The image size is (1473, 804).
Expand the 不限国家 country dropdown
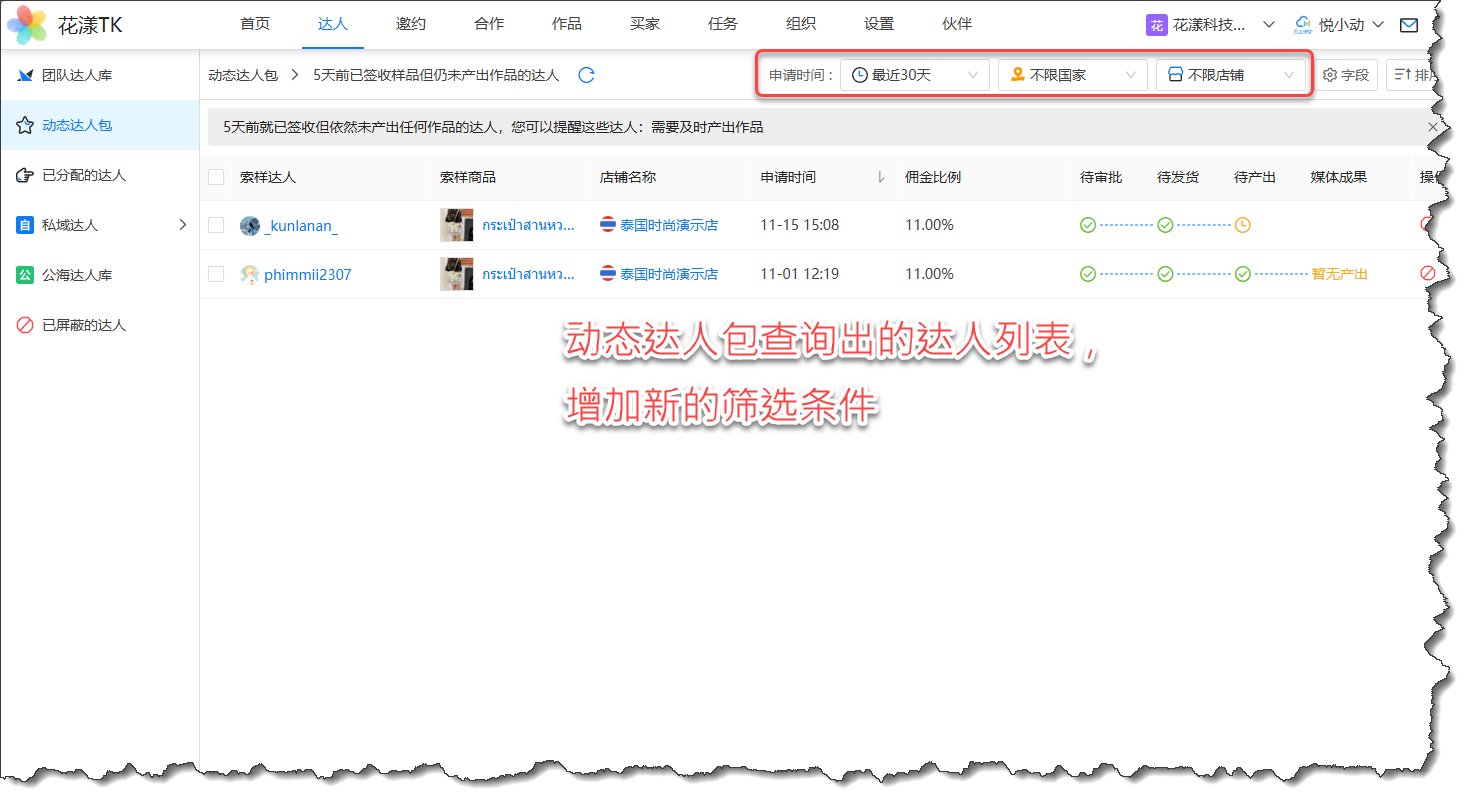(x=1072, y=75)
